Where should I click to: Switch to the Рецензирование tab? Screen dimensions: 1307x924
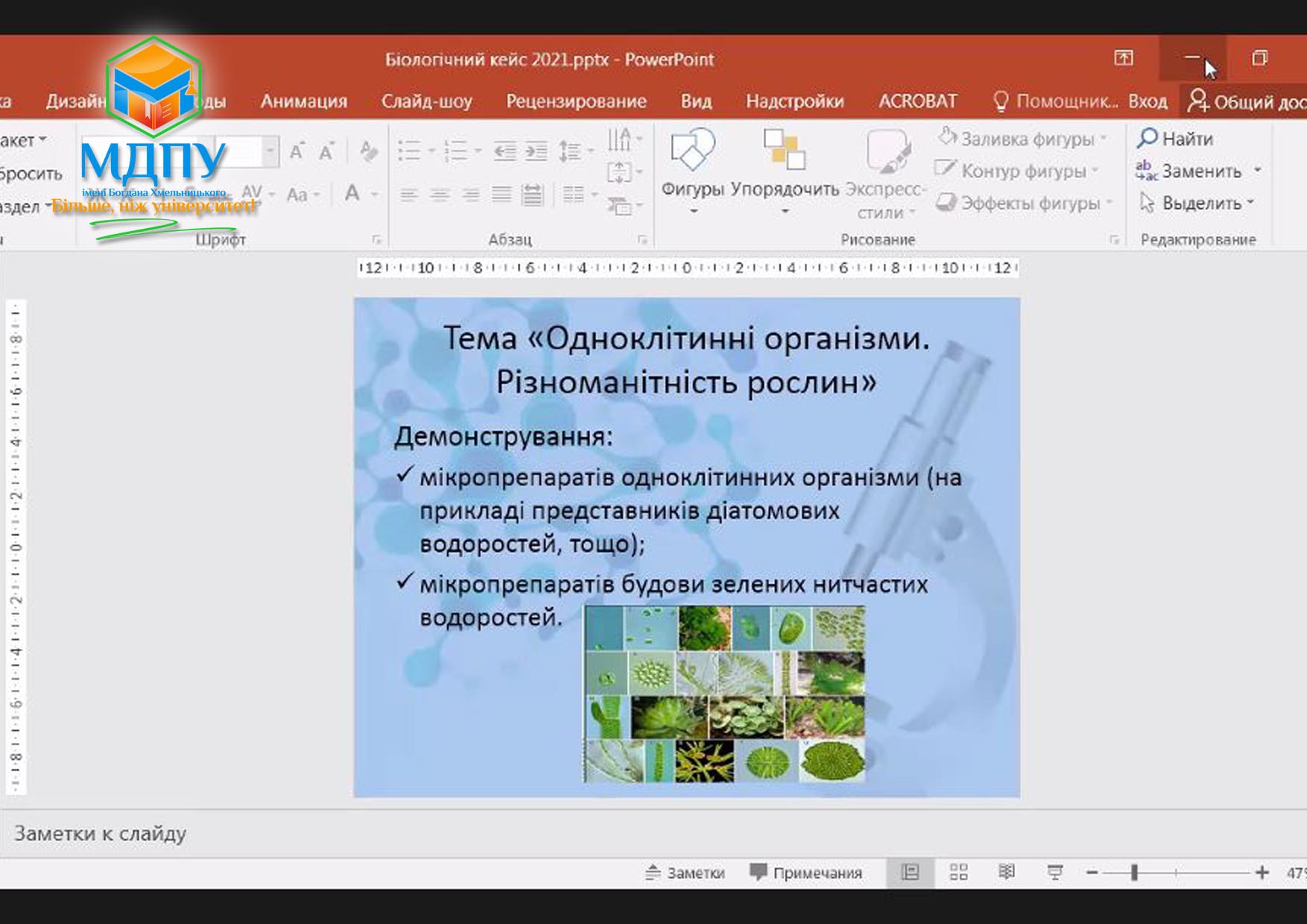(x=576, y=101)
